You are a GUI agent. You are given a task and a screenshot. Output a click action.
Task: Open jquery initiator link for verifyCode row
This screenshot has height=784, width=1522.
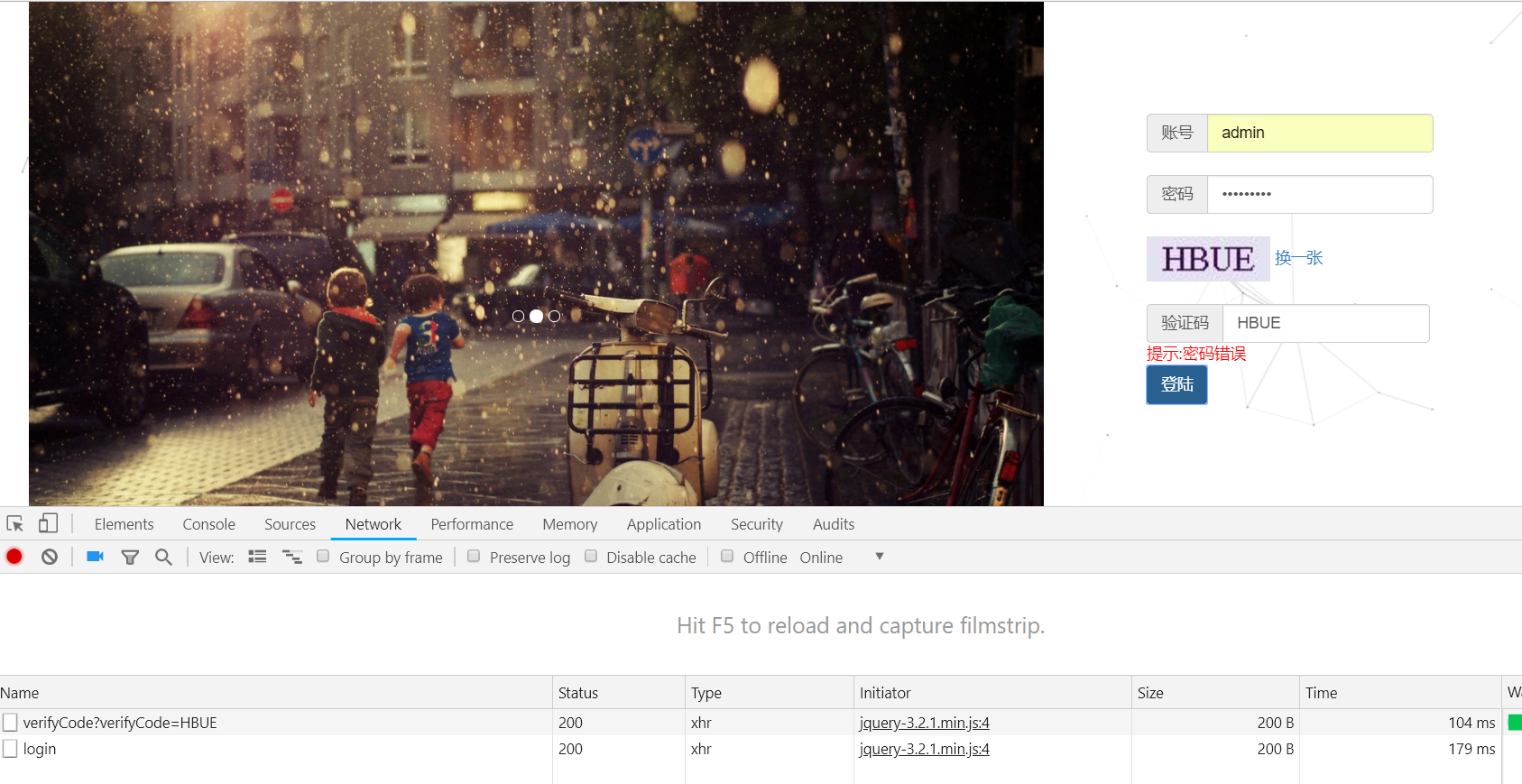(924, 723)
